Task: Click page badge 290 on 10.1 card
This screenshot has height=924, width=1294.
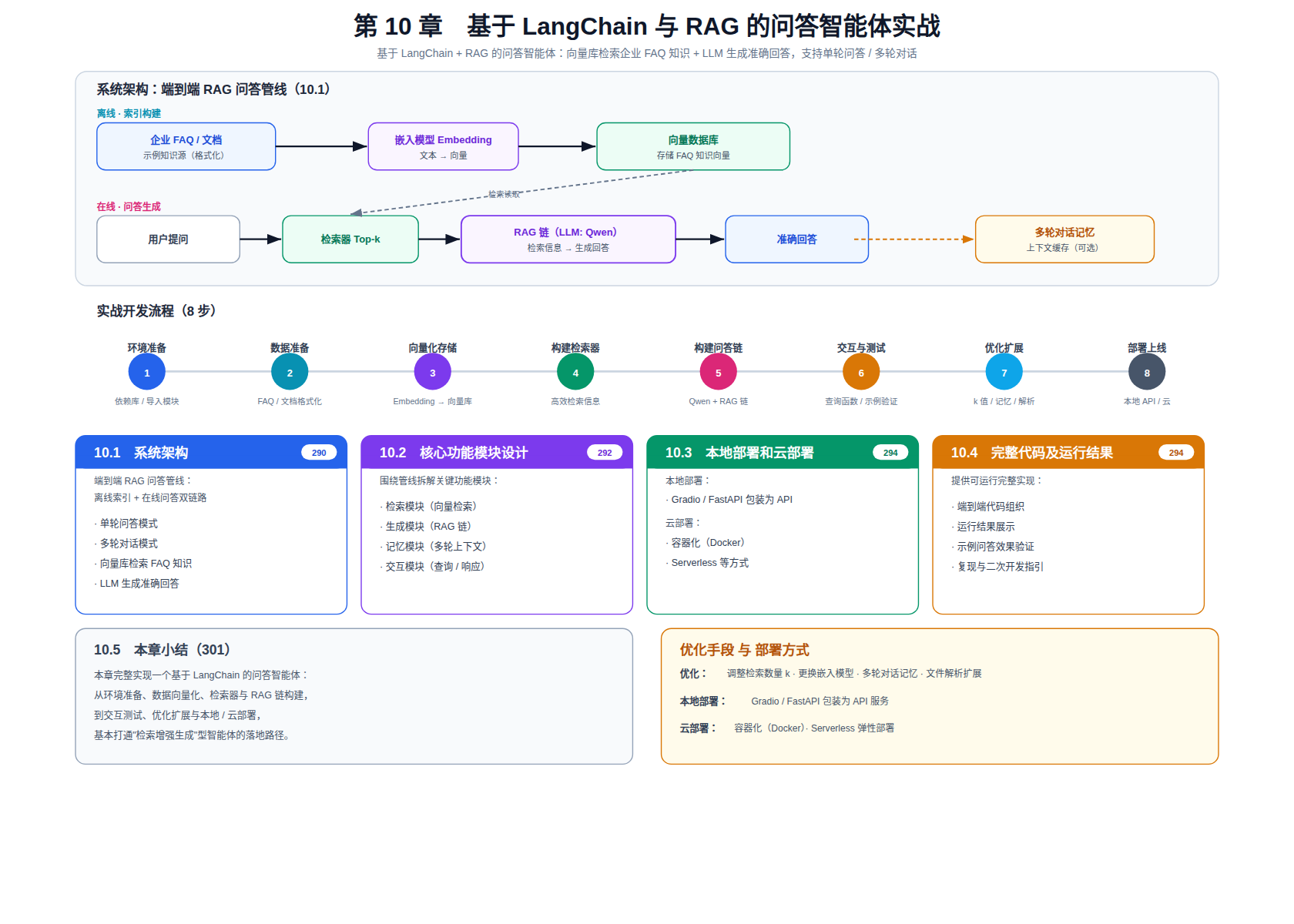Action: (x=319, y=453)
